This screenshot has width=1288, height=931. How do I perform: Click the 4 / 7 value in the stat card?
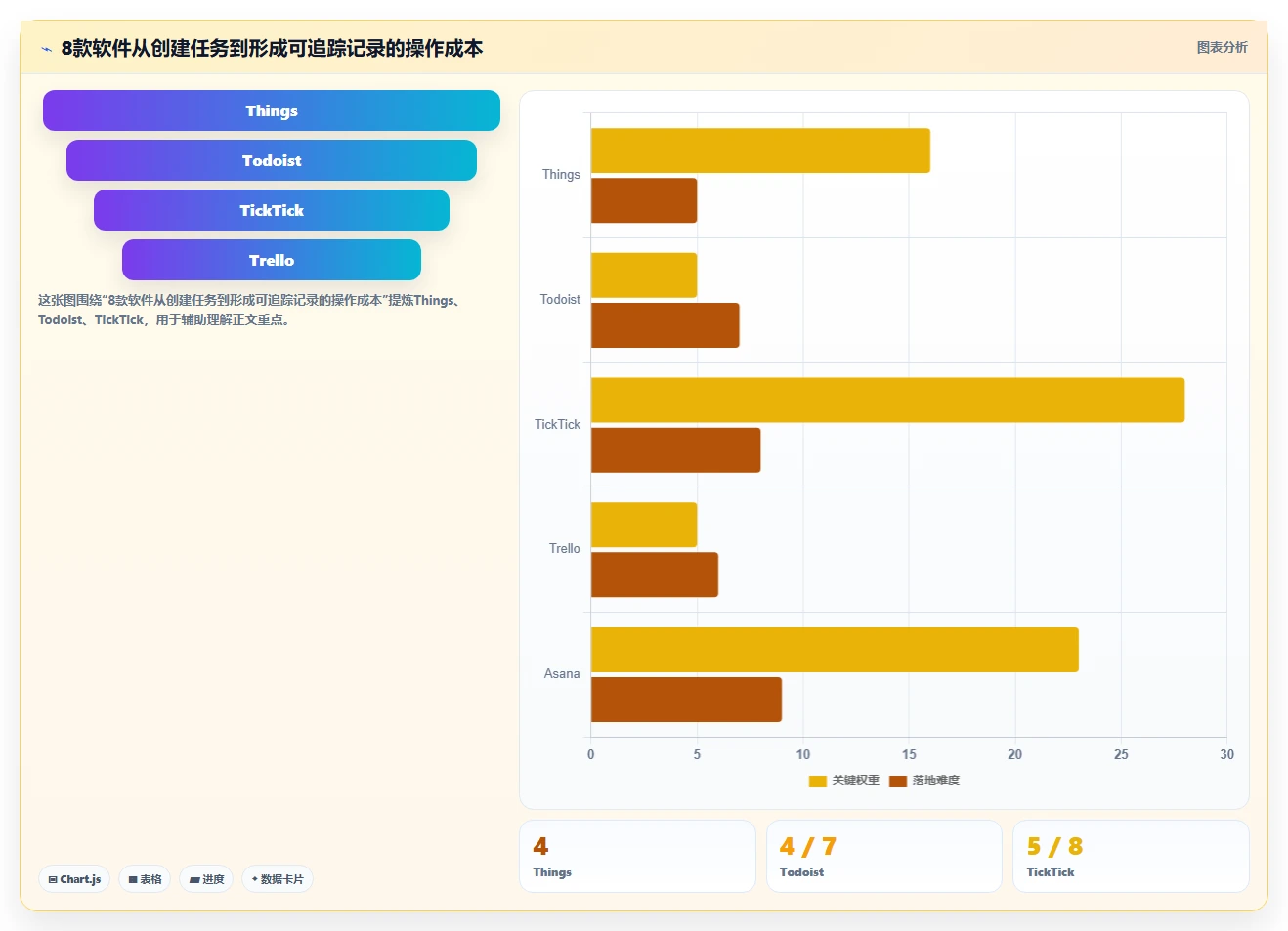click(807, 846)
